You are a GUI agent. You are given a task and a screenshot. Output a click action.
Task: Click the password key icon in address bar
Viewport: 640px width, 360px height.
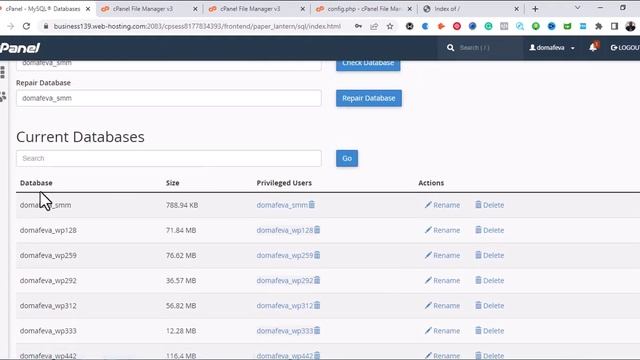pyautogui.click(x=358, y=26)
